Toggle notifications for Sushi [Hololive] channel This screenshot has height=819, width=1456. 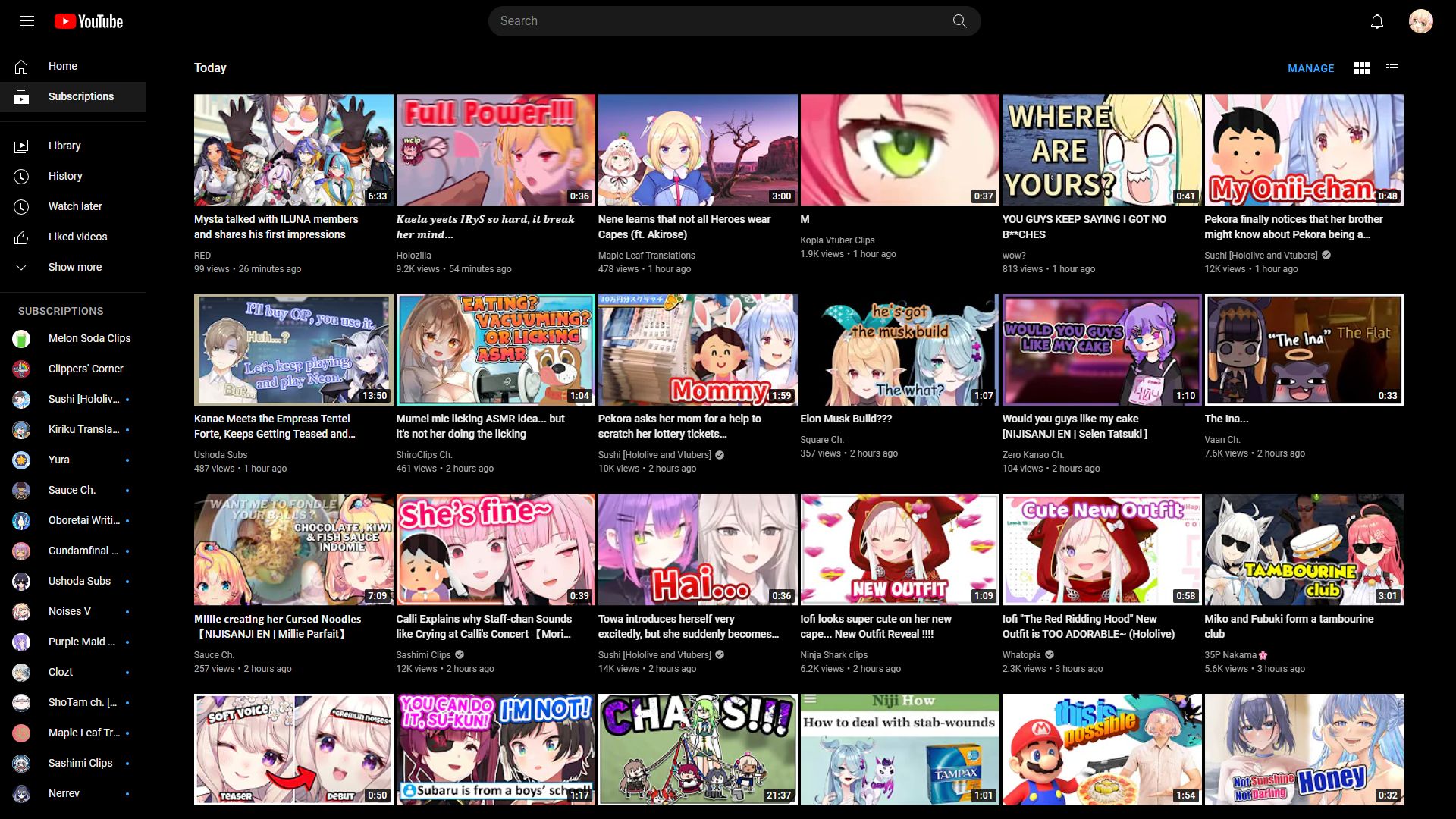126,399
